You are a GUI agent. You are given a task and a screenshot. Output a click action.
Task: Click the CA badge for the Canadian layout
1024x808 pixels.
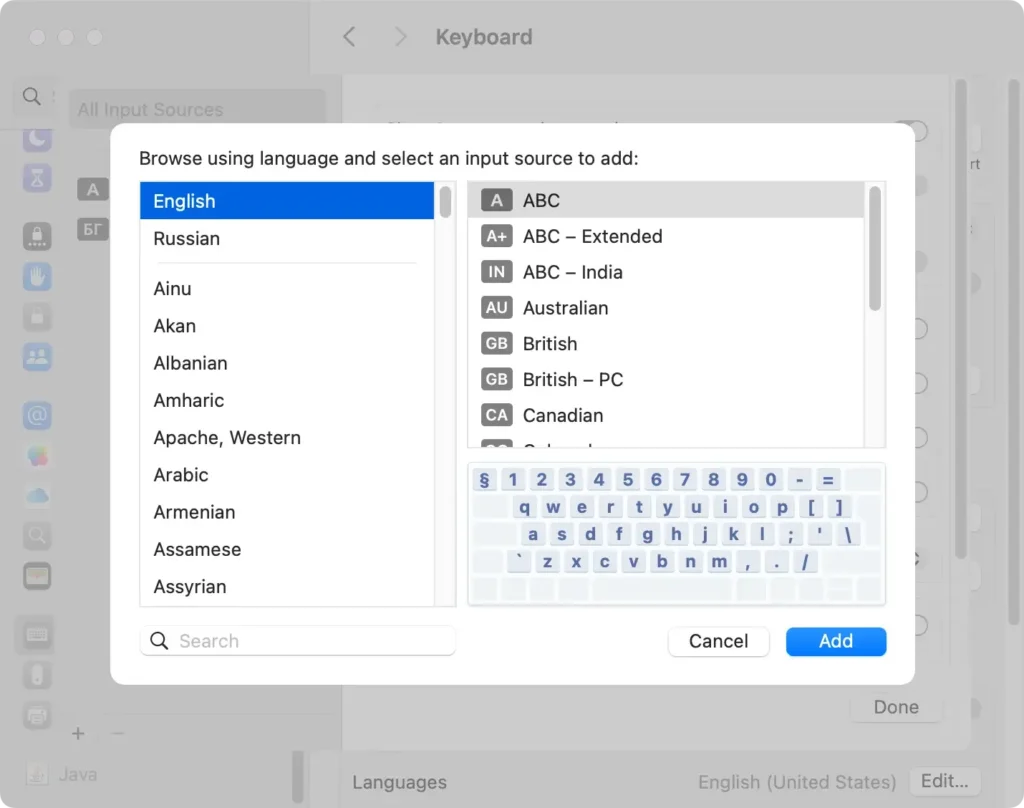(496, 415)
